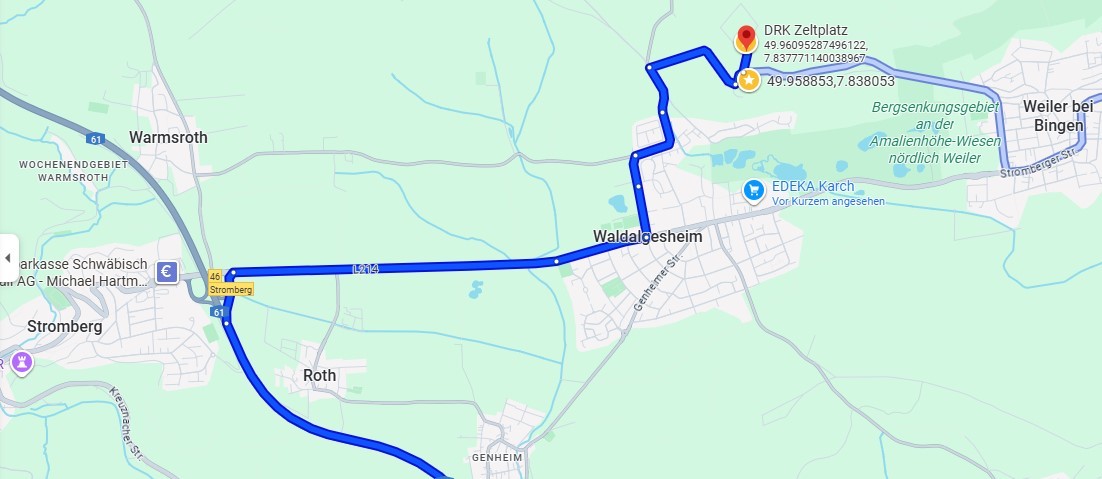1102x479 pixels.
Task: Select the purple castle landmark icon
Action: coord(22,362)
